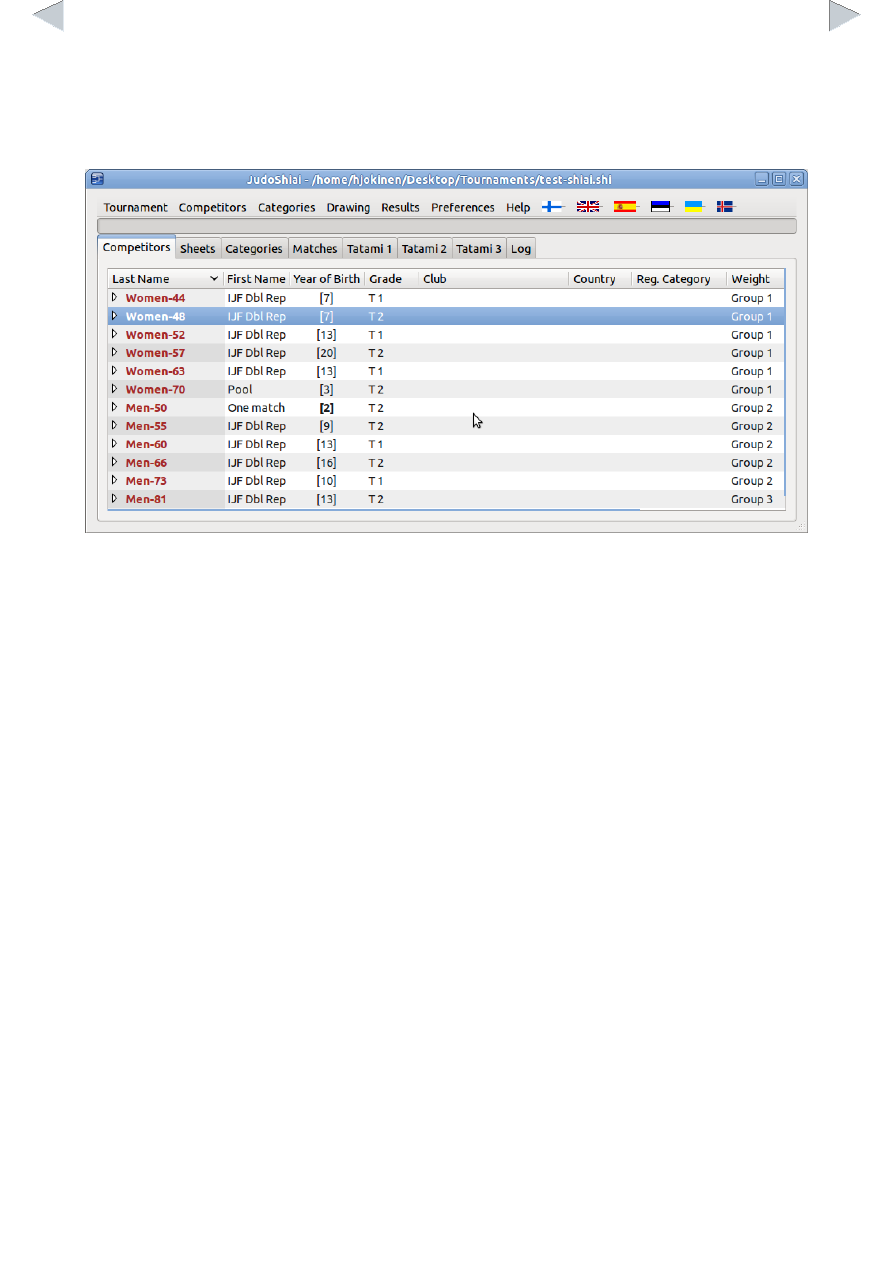This screenshot has height=1263, width=893.
Task: Switch language with the Finnish flag
Action: (553, 207)
